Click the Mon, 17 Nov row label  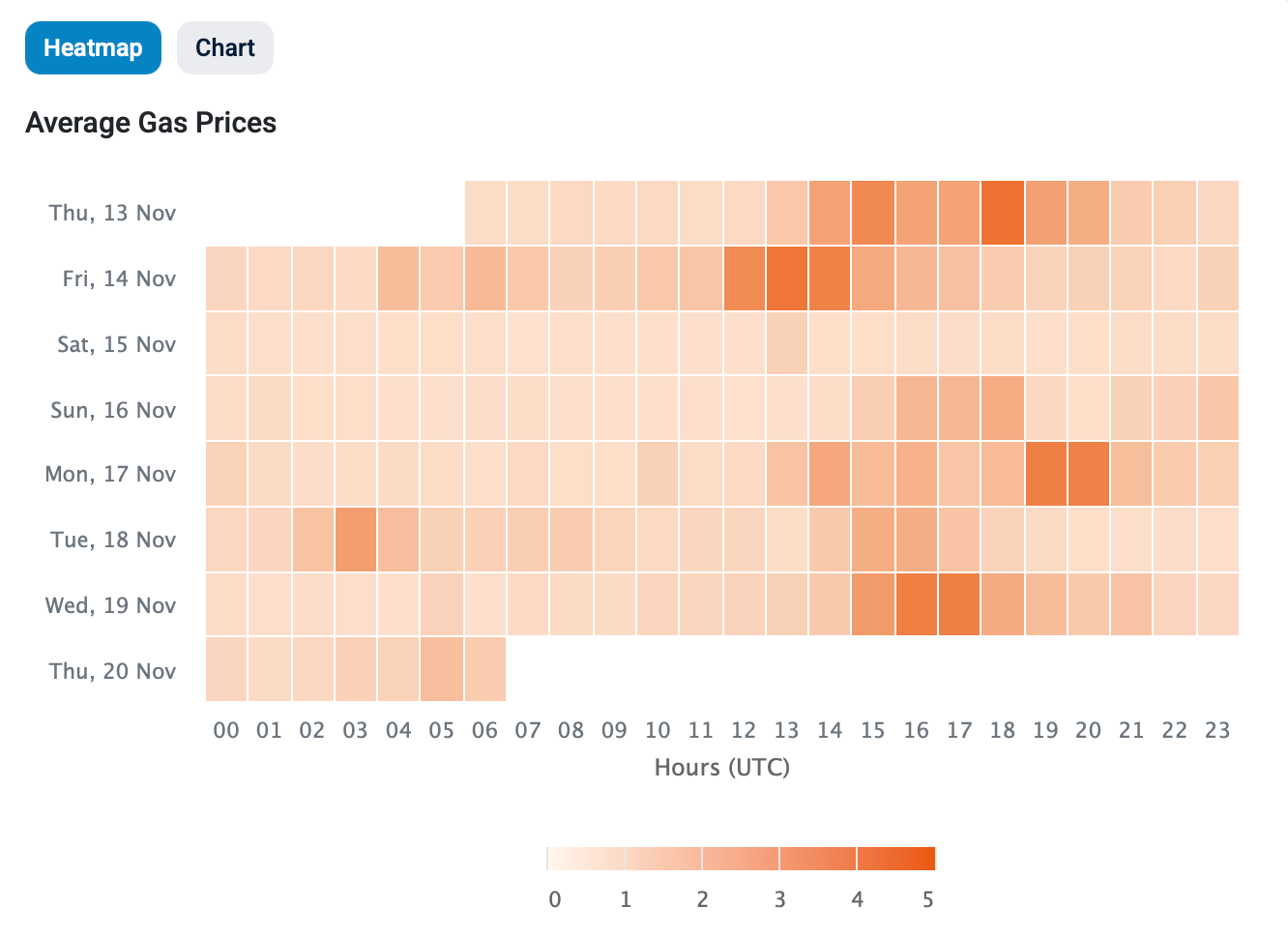[x=111, y=475]
